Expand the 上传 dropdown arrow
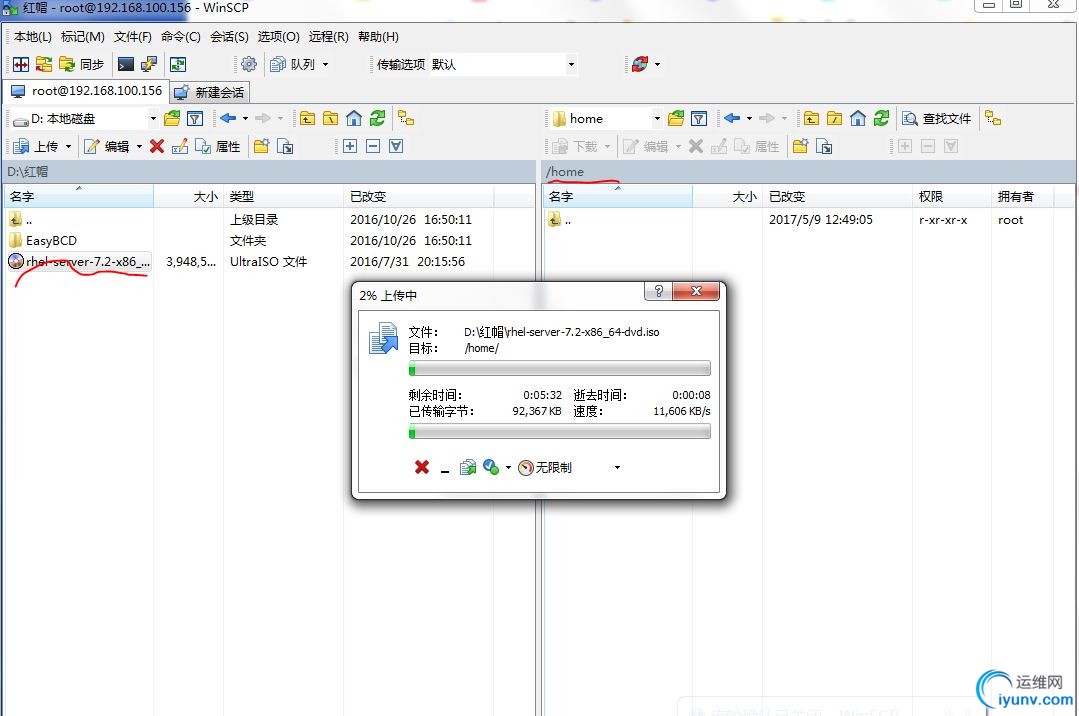The image size is (1079, 716). tap(68, 146)
